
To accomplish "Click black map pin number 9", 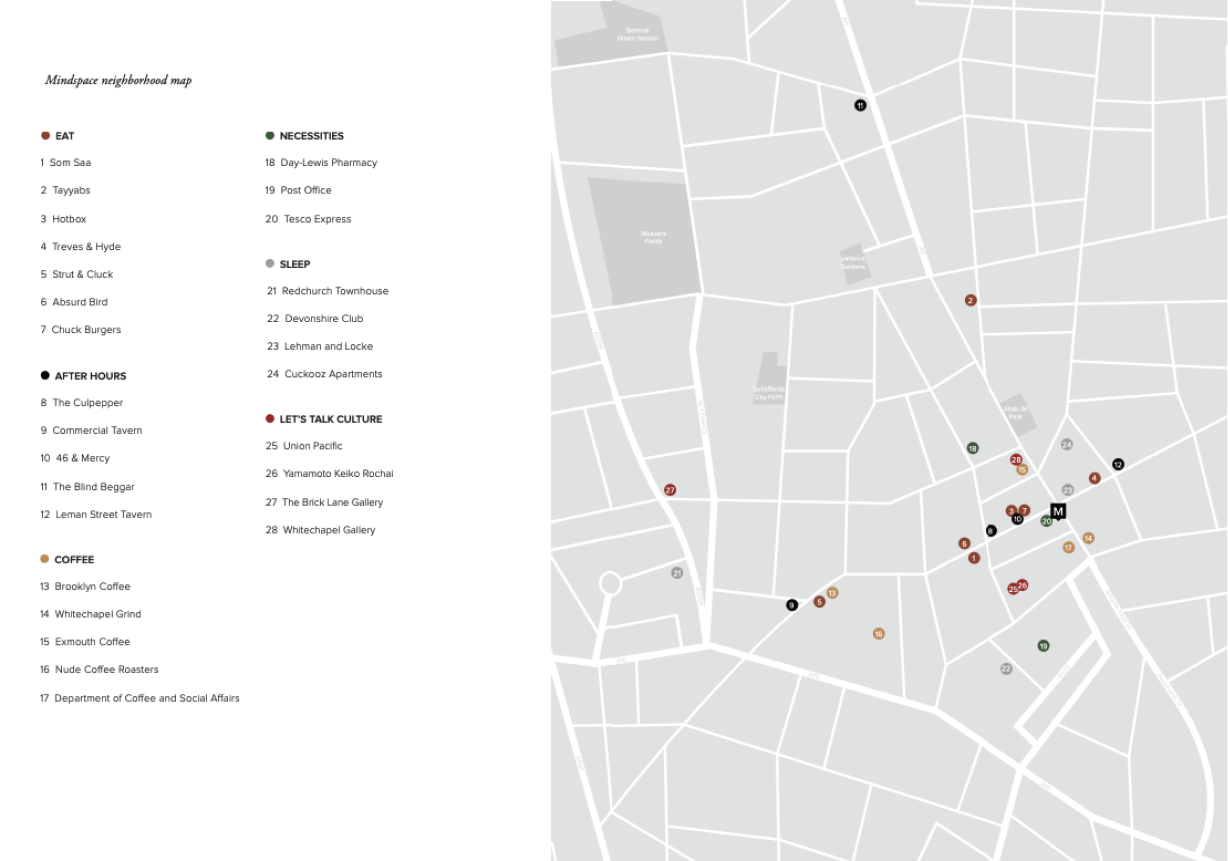I will click(792, 605).
